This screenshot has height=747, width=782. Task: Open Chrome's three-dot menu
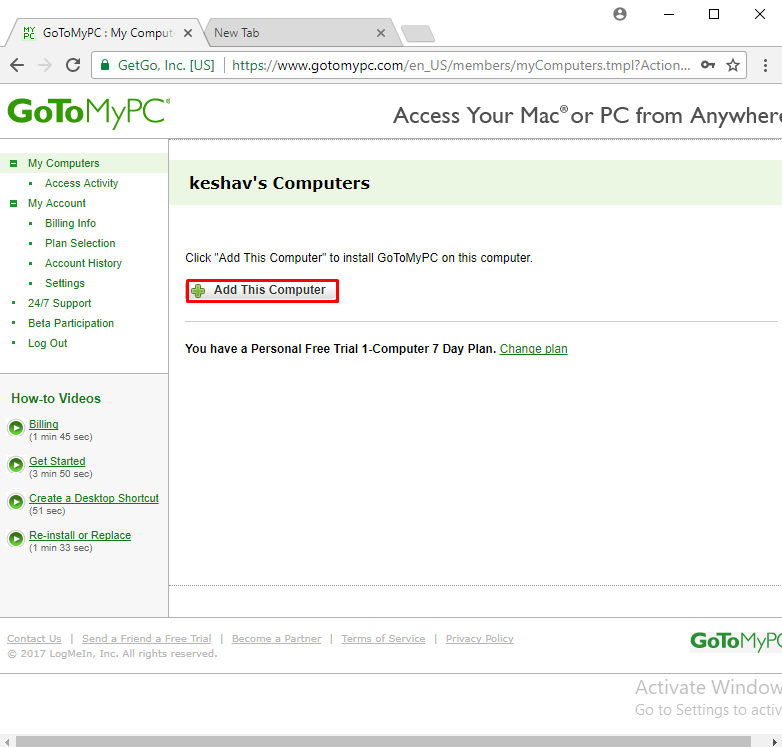pyautogui.click(x=765, y=65)
